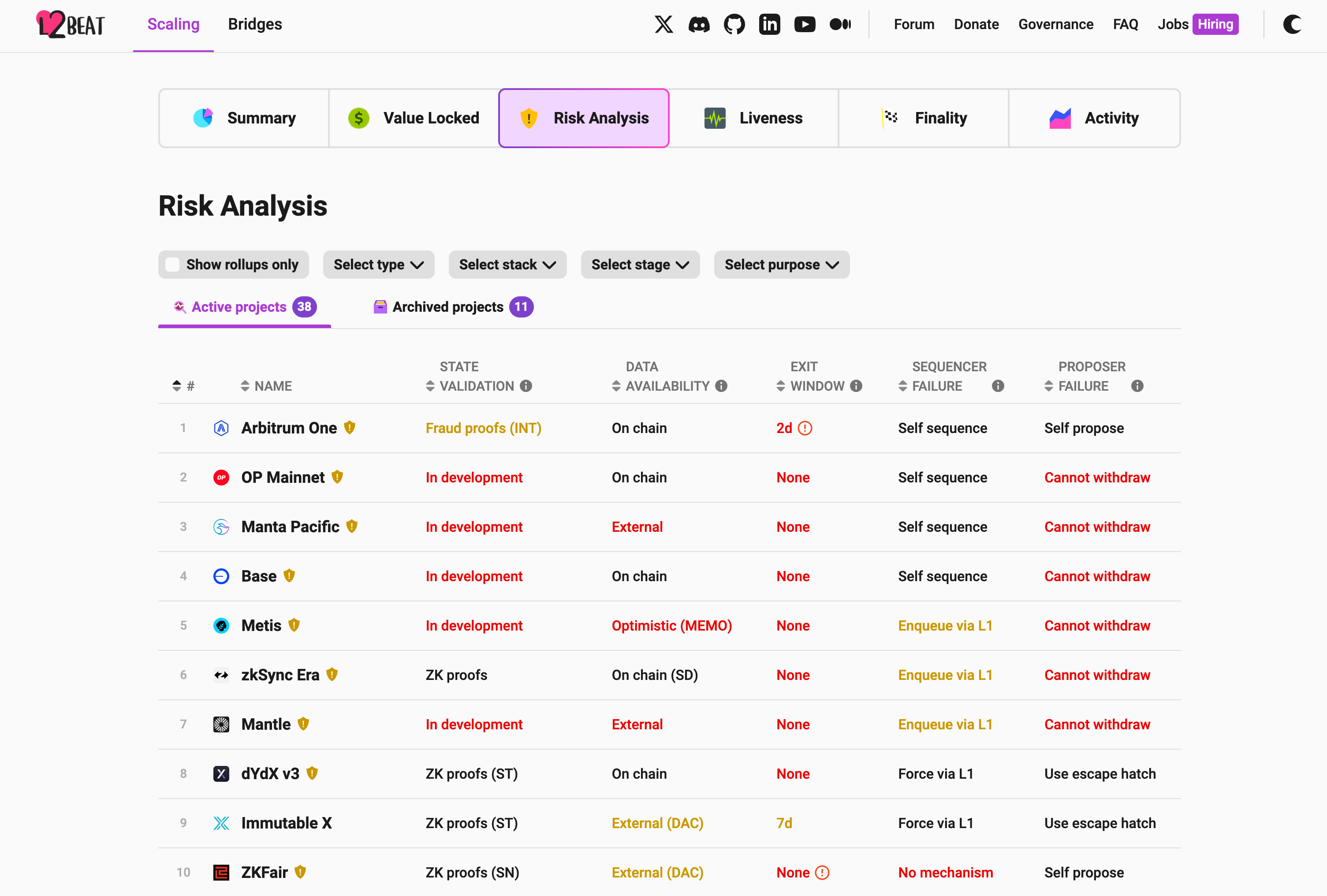Open the FAQ link
This screenshot has height=896, width=1327.
1125,24
